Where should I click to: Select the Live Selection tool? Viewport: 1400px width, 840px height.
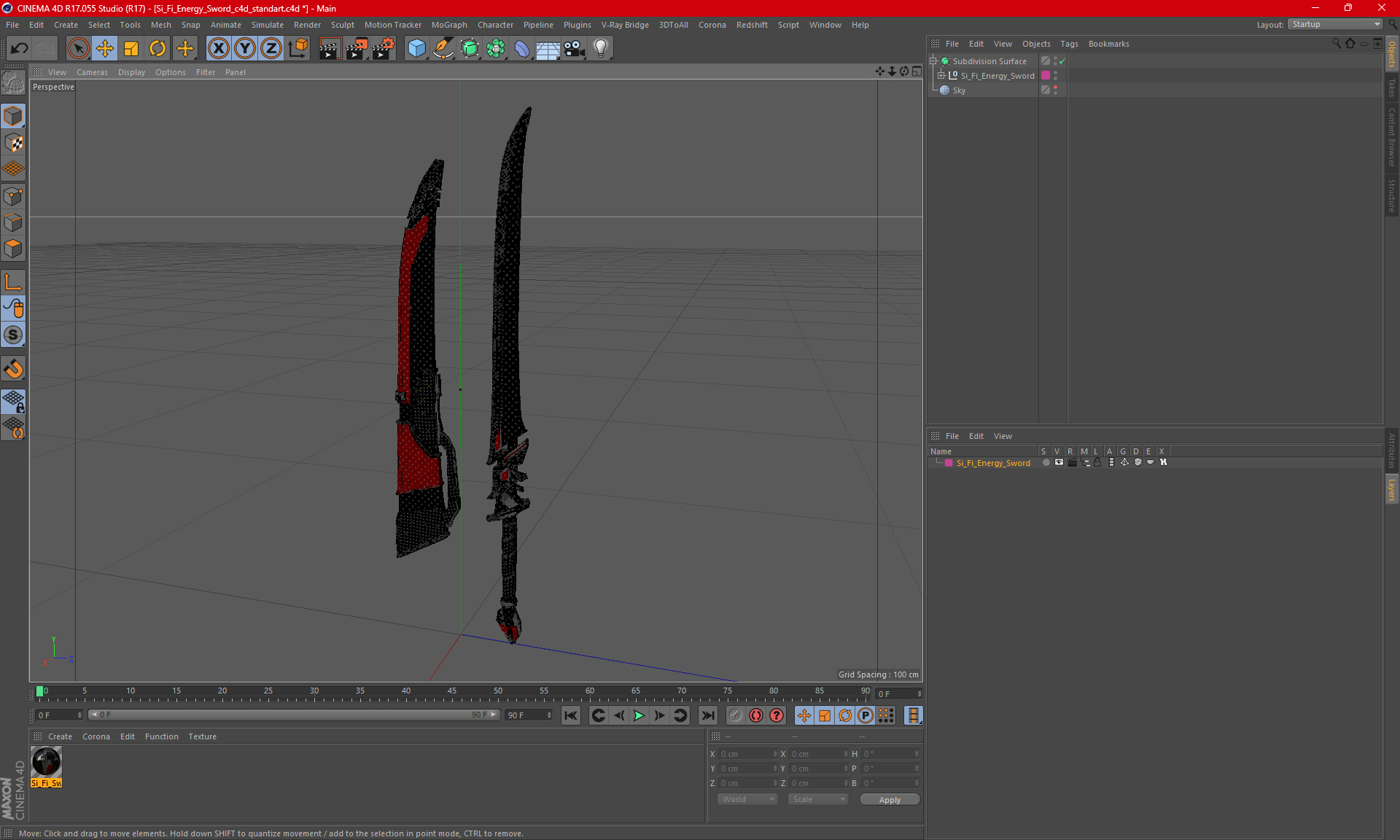[x=78, y=49]
